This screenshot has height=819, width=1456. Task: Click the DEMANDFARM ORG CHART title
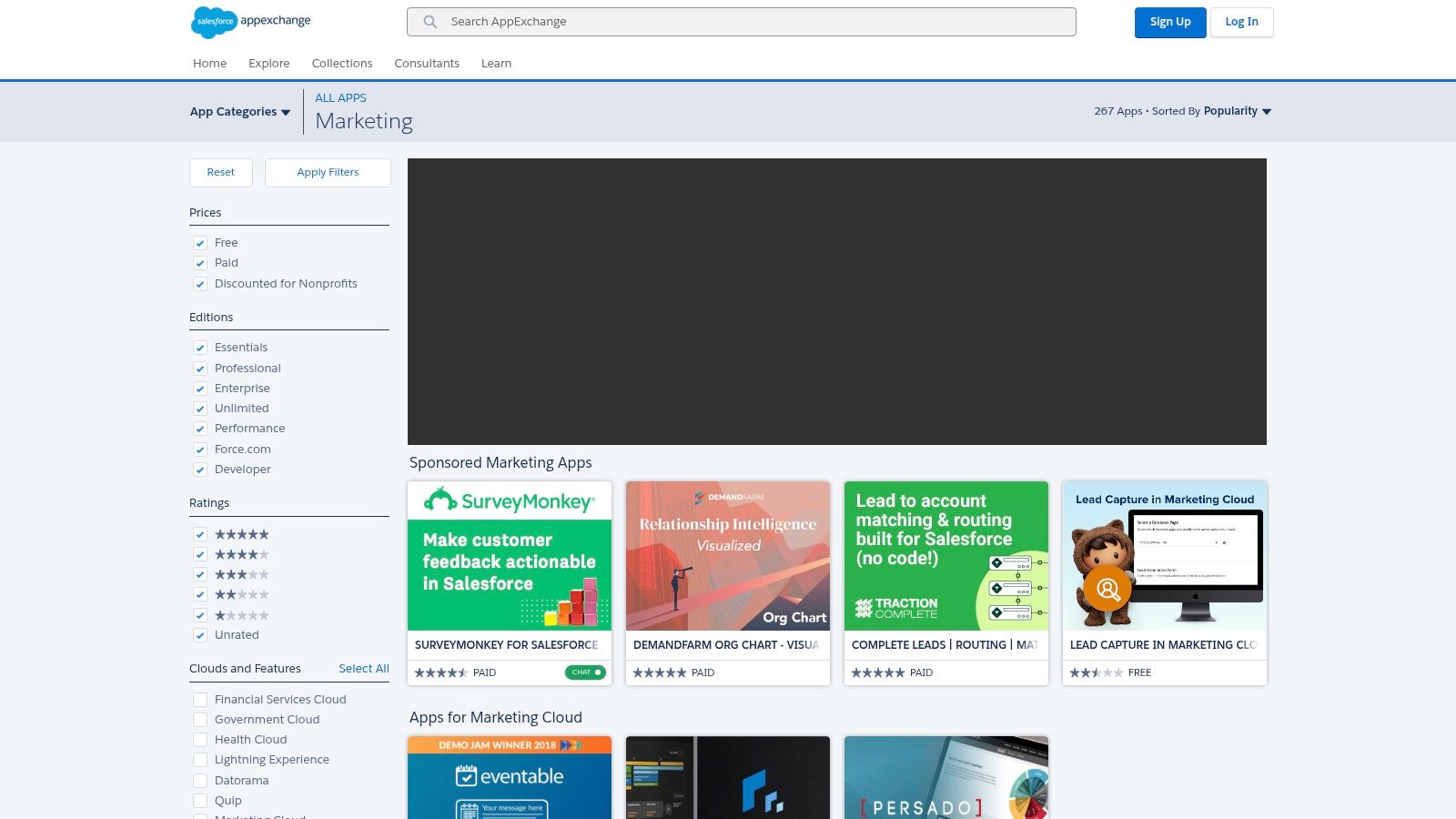[726, 645]
